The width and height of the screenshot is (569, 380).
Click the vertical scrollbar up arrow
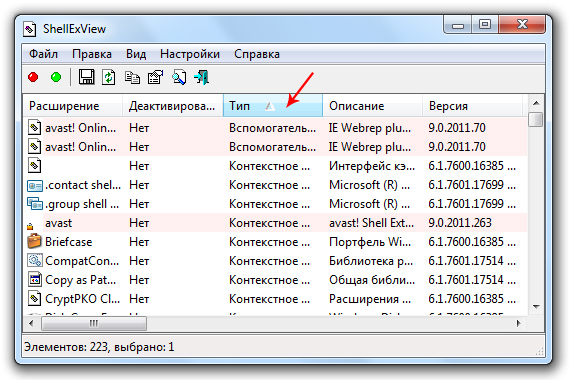tap(536, 103)
